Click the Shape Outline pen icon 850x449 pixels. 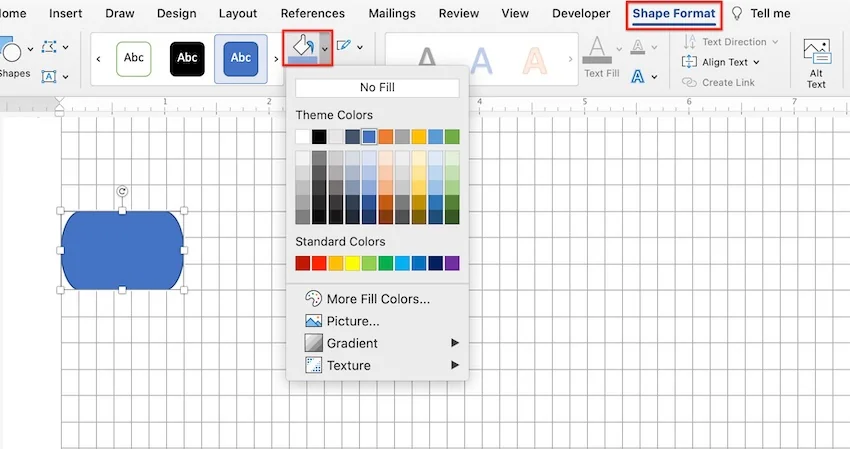point(344,46)
